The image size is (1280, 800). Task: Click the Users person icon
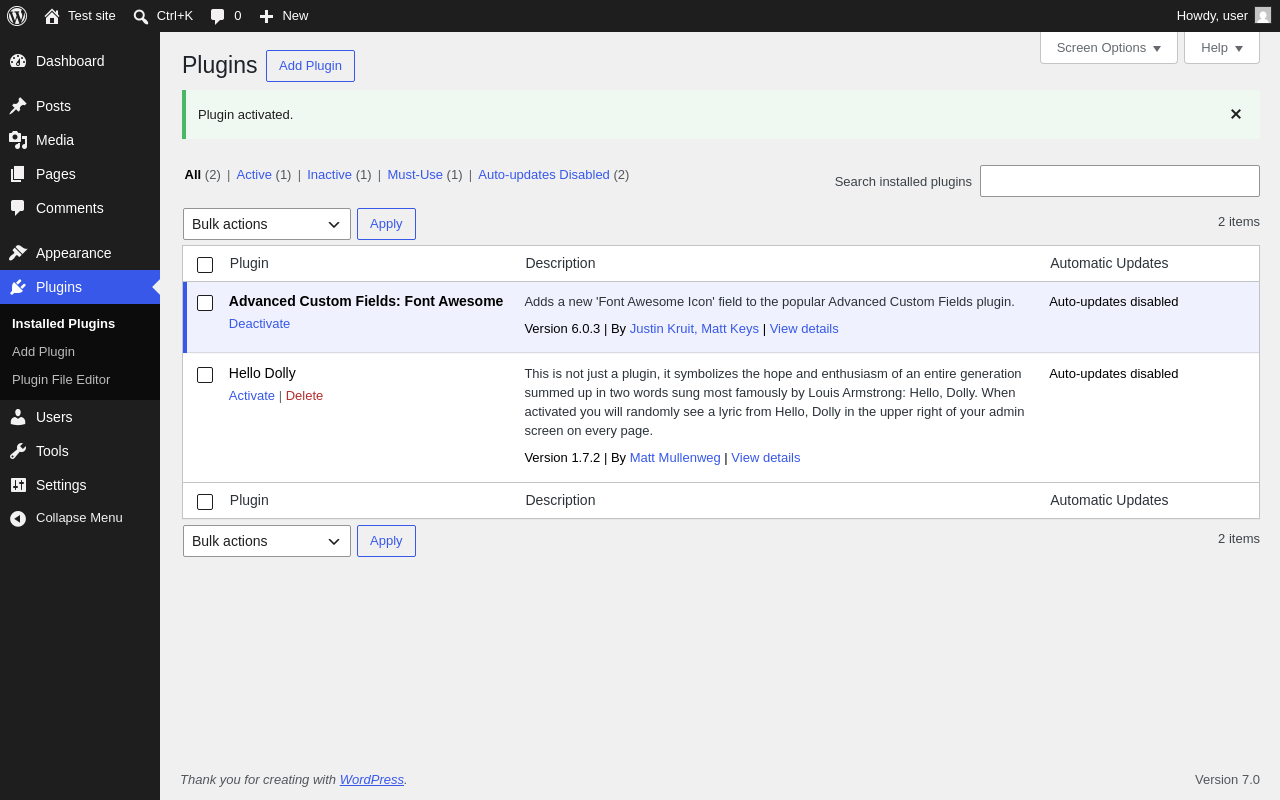(x=18, y=417)
